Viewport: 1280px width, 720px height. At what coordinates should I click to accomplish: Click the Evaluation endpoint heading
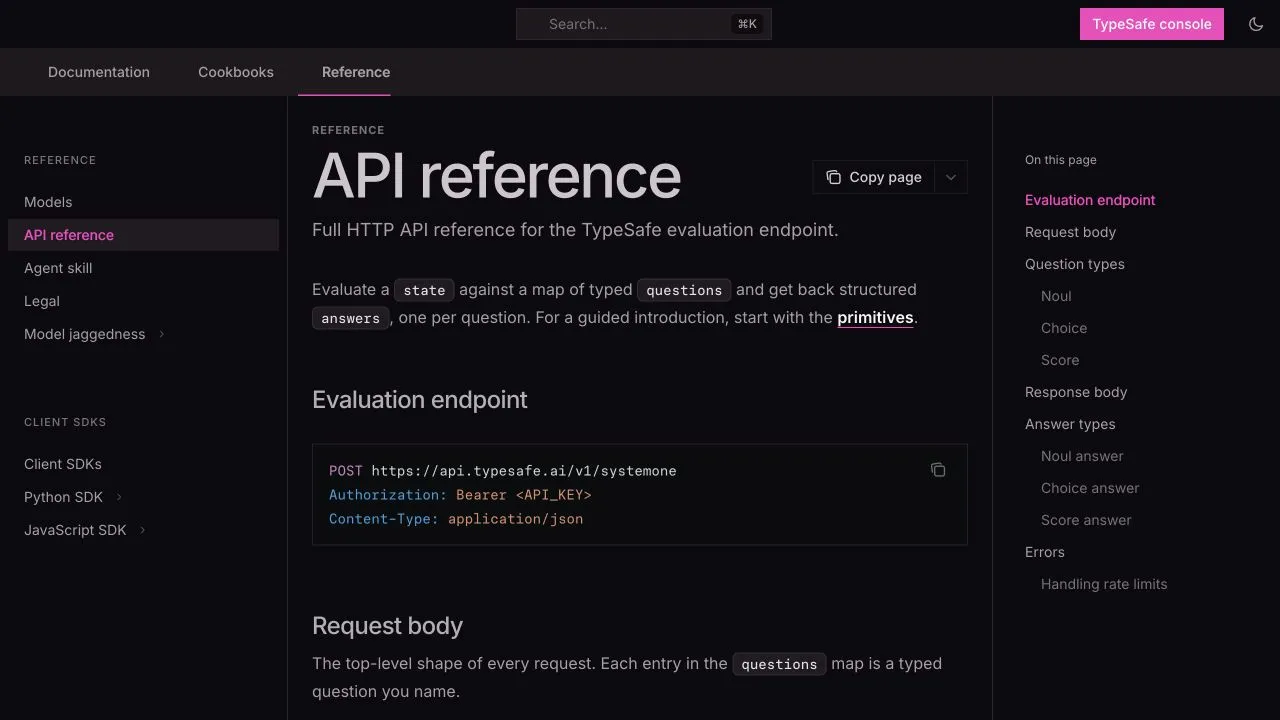coord(420,400)
